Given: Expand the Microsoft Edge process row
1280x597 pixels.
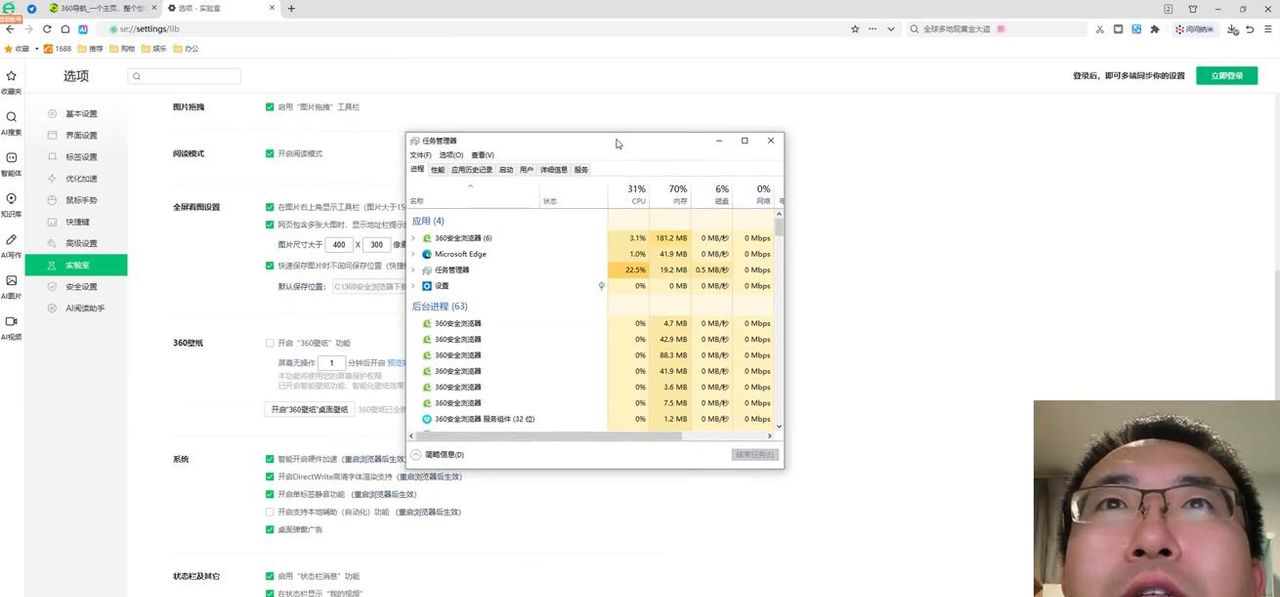Looking at the screenshot, I should [x=414, y=254].
